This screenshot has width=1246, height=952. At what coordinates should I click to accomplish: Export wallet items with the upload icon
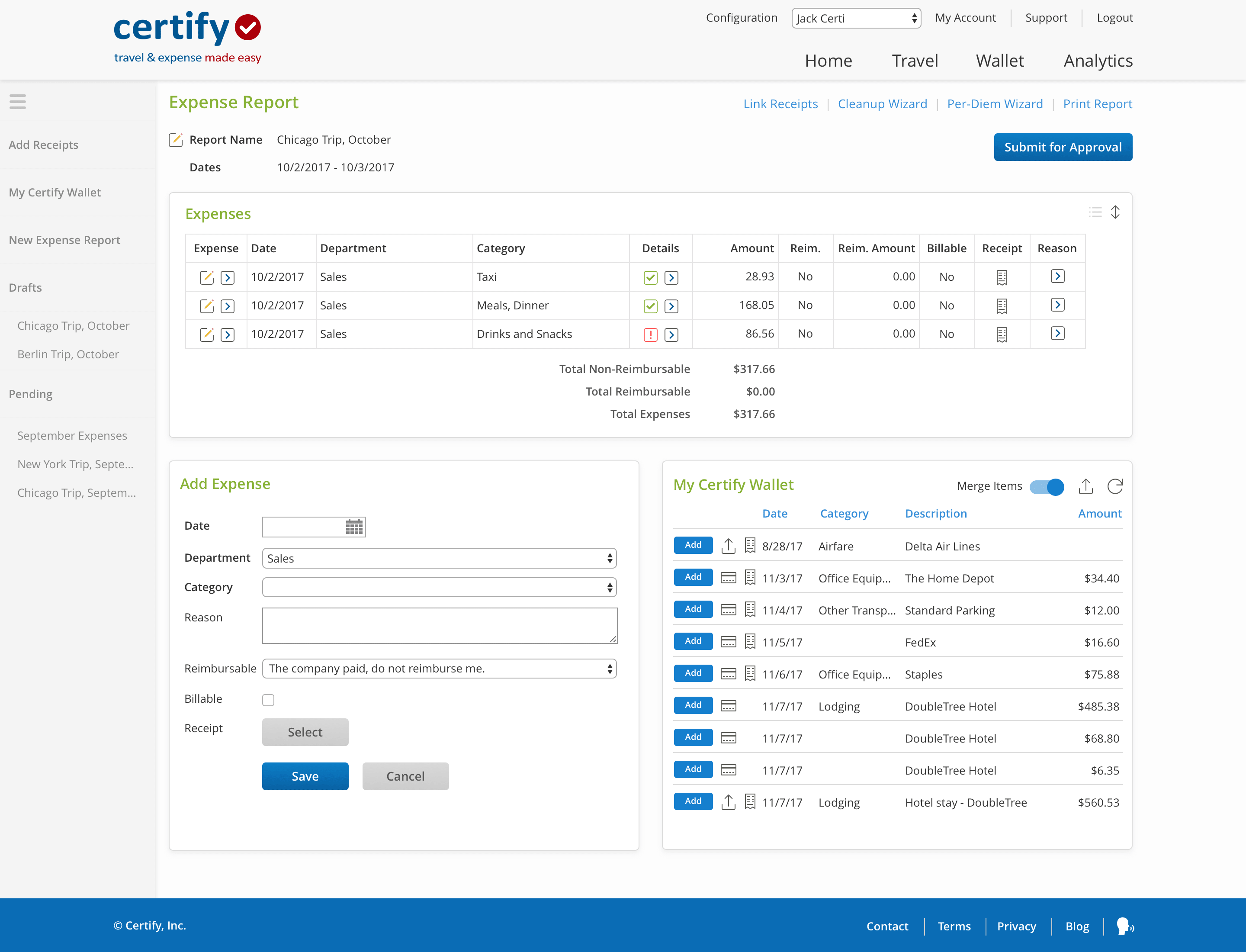click(x=1086, y=486)
